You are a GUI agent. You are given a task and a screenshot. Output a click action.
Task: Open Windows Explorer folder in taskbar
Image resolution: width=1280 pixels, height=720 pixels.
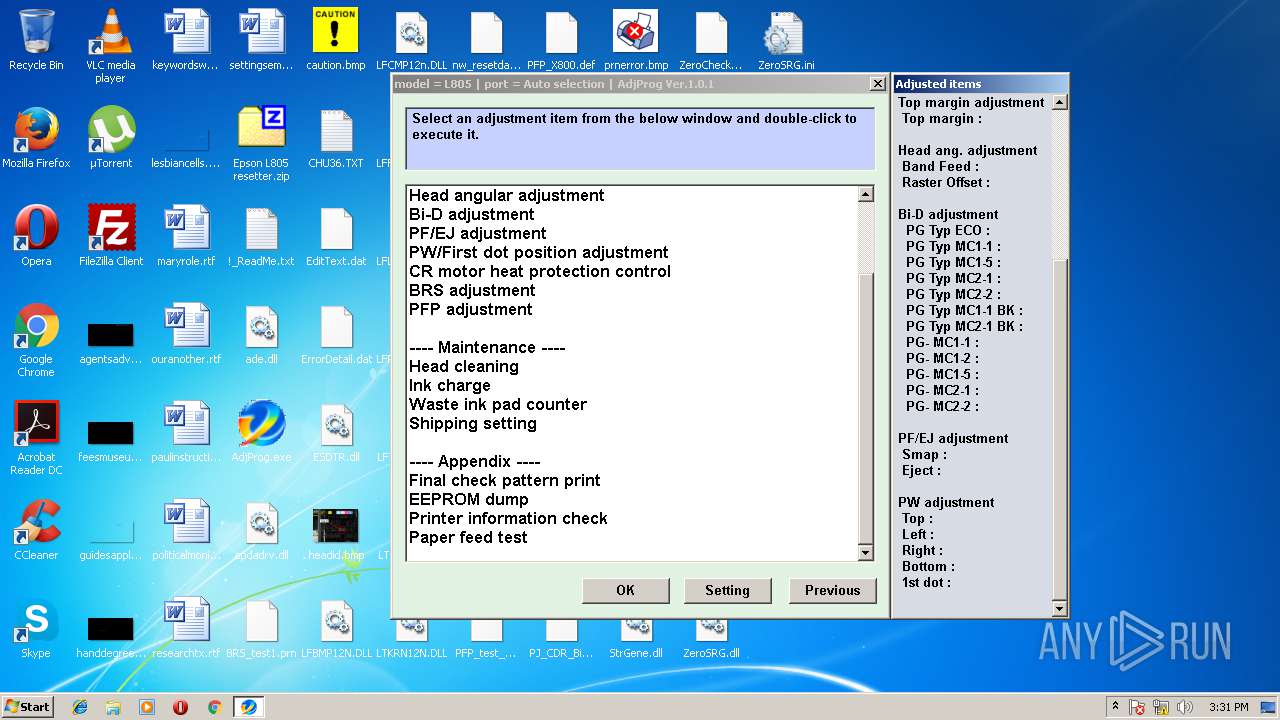[x=113, y=707]
